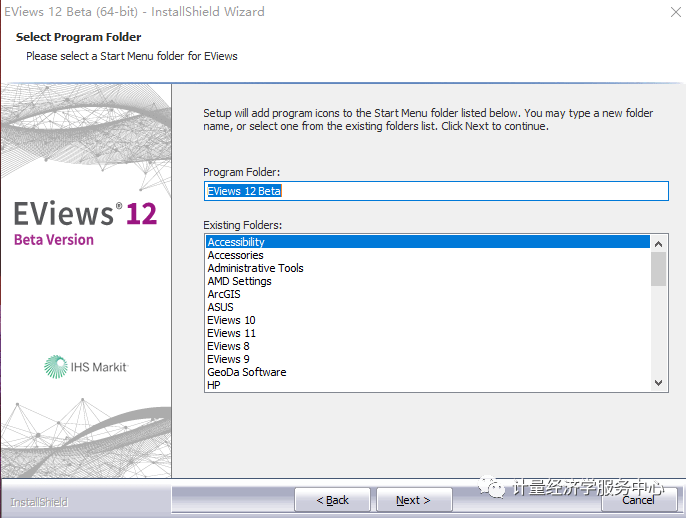Click the Program Folder text field
This screenshot has width=686, height=518.
pos(435,191)
